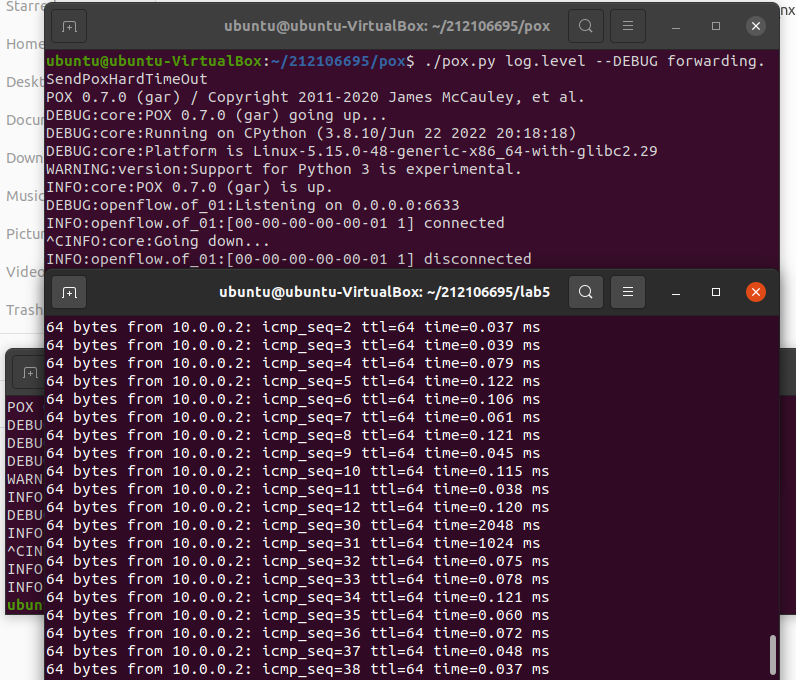Image resolution: width=796 pixels, height=680 pixels.
Task: Click lab5 terminal scrollbar handle
Action: click(x=773, y=654)
